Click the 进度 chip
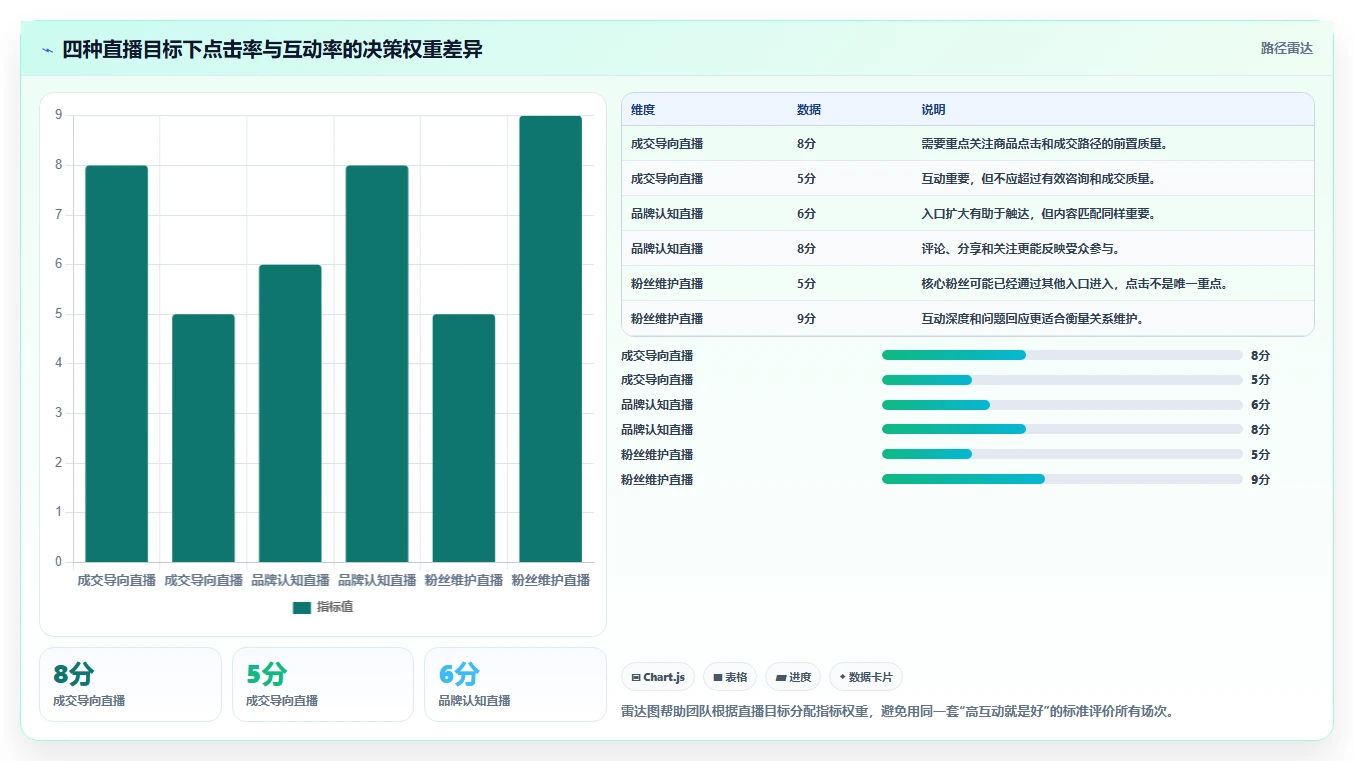Image resolution: width=1354 pixels, height=761 pixels. [793, 677]
